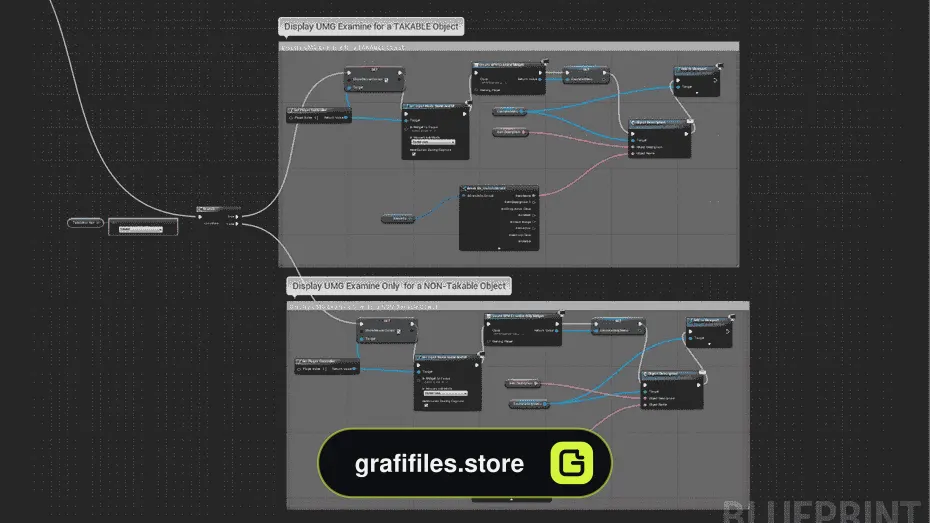This screenshot has height=523, width=930.
Task: Click exec output pin of Object Description node, NON-Takable group
Action: (x=699, y=385)
